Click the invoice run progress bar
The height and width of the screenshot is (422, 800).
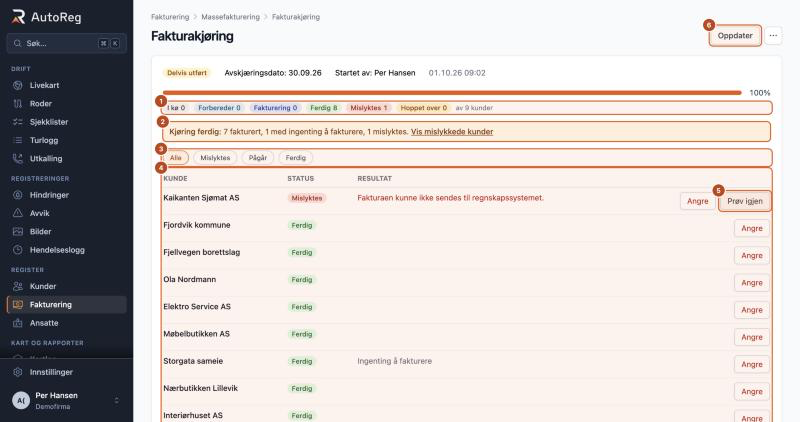pos(452,93)
